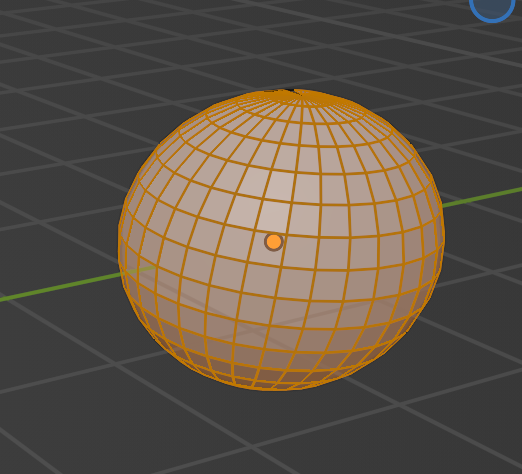Click the green Y-axis line left of sphere
This screenshot has width=522, height=474.
pos(60,287)
